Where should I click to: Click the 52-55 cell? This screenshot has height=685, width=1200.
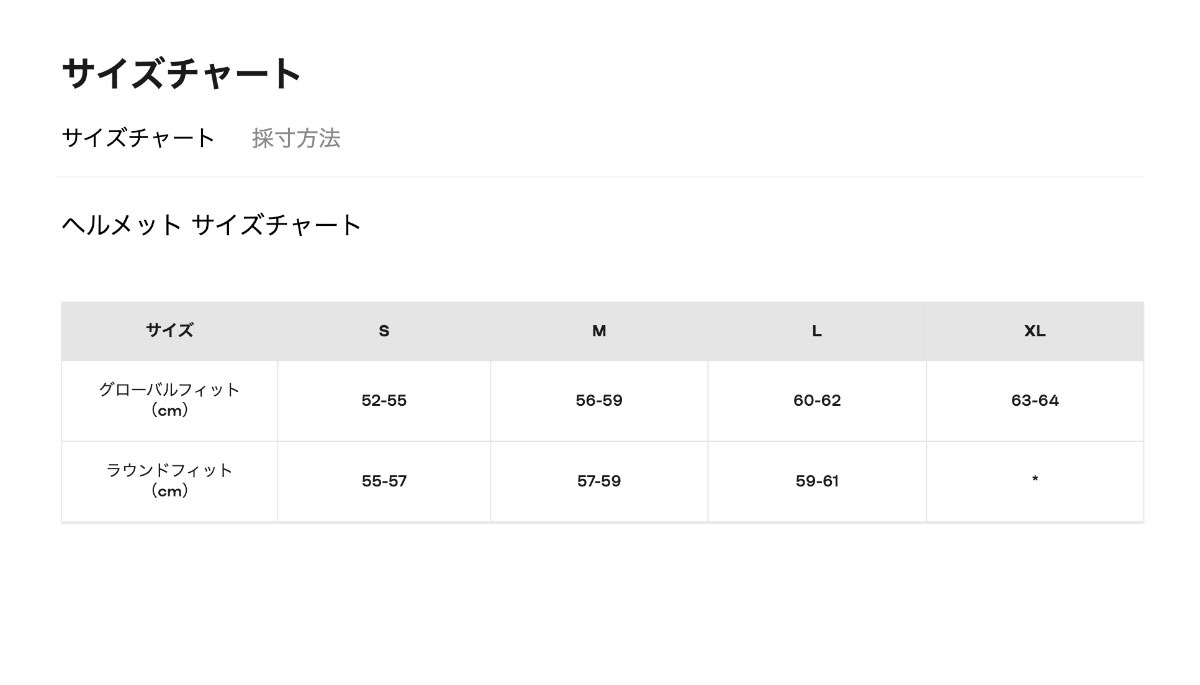click(384, 401)
